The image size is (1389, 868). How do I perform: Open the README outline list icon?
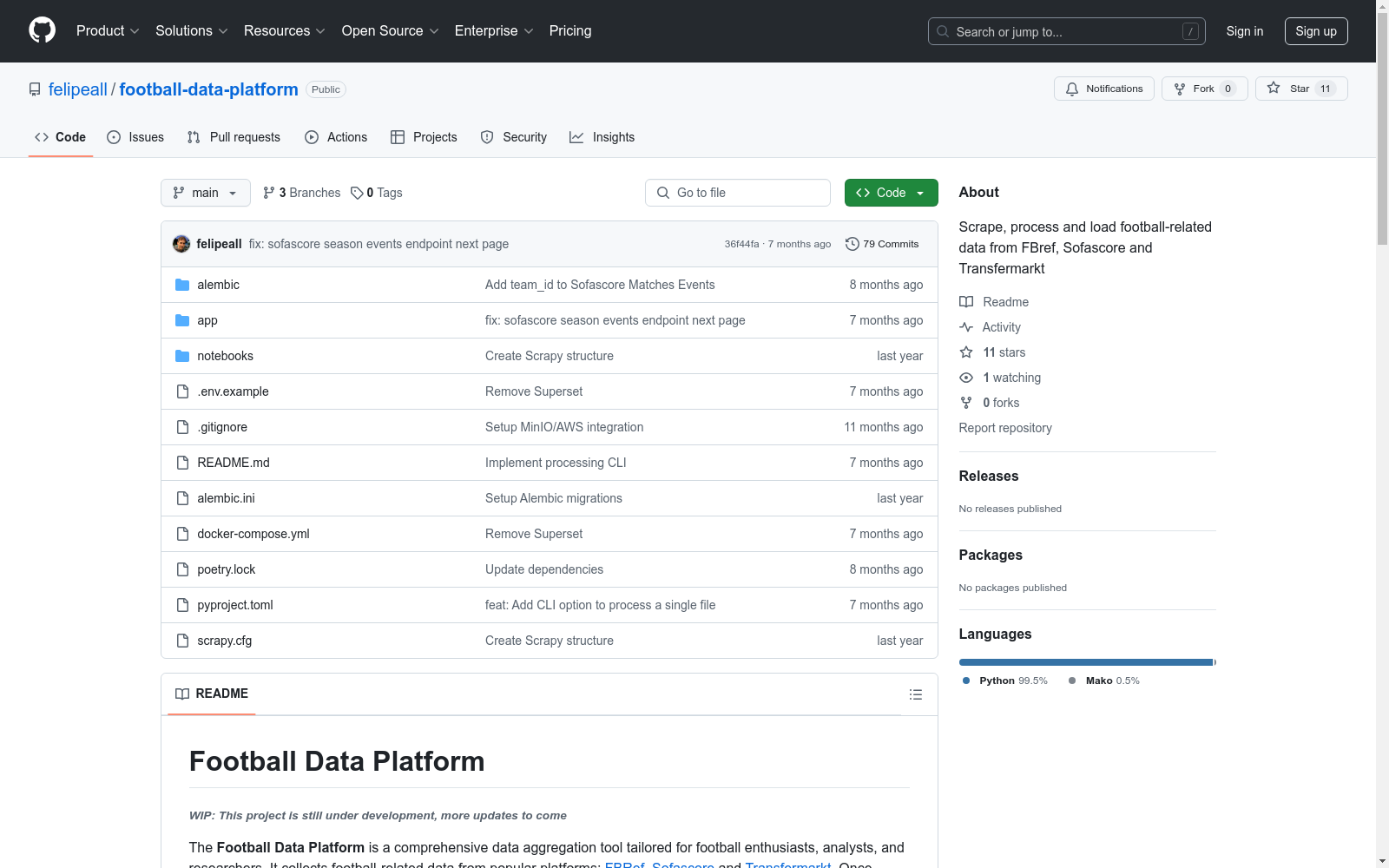915,694
